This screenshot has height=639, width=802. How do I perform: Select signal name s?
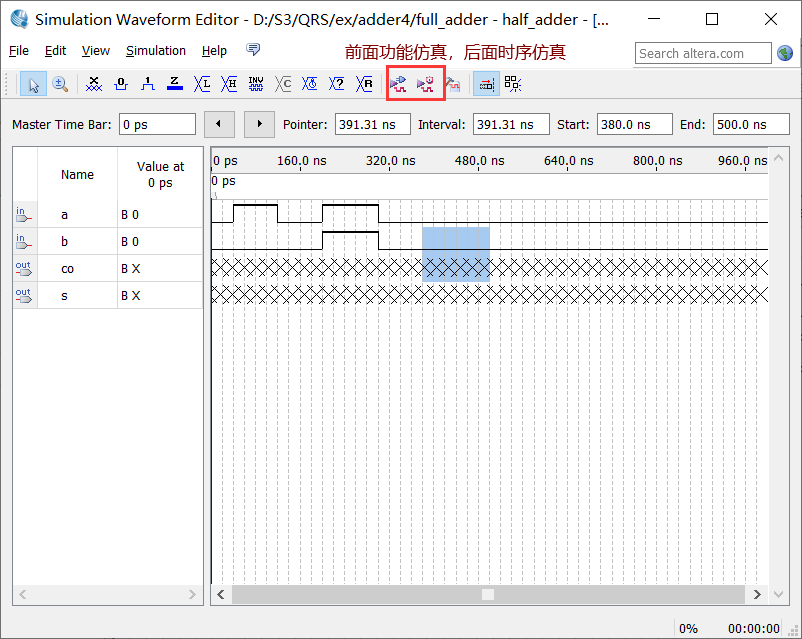[64, 296]
